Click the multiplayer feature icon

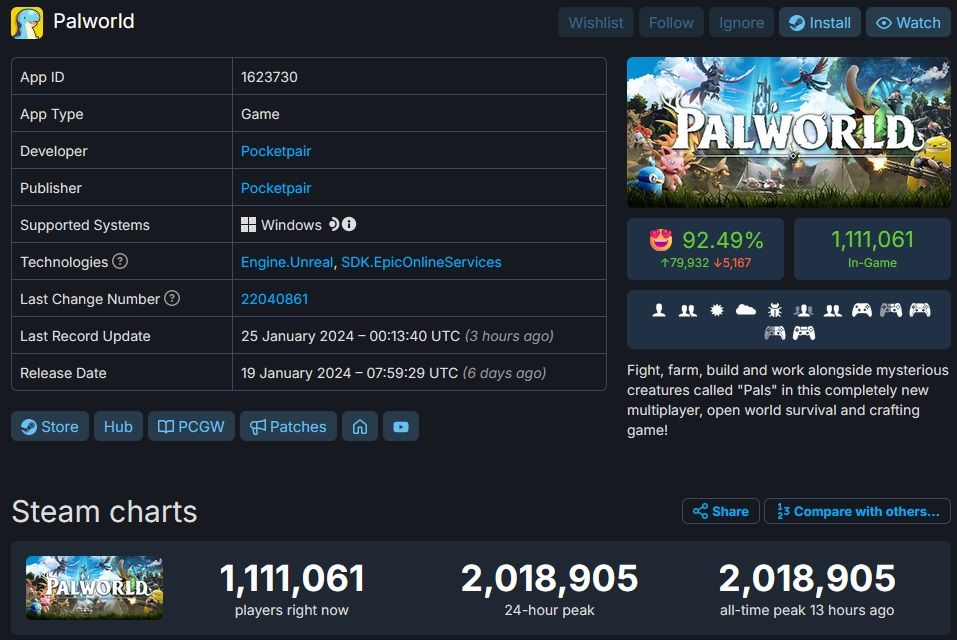[687, 310]
